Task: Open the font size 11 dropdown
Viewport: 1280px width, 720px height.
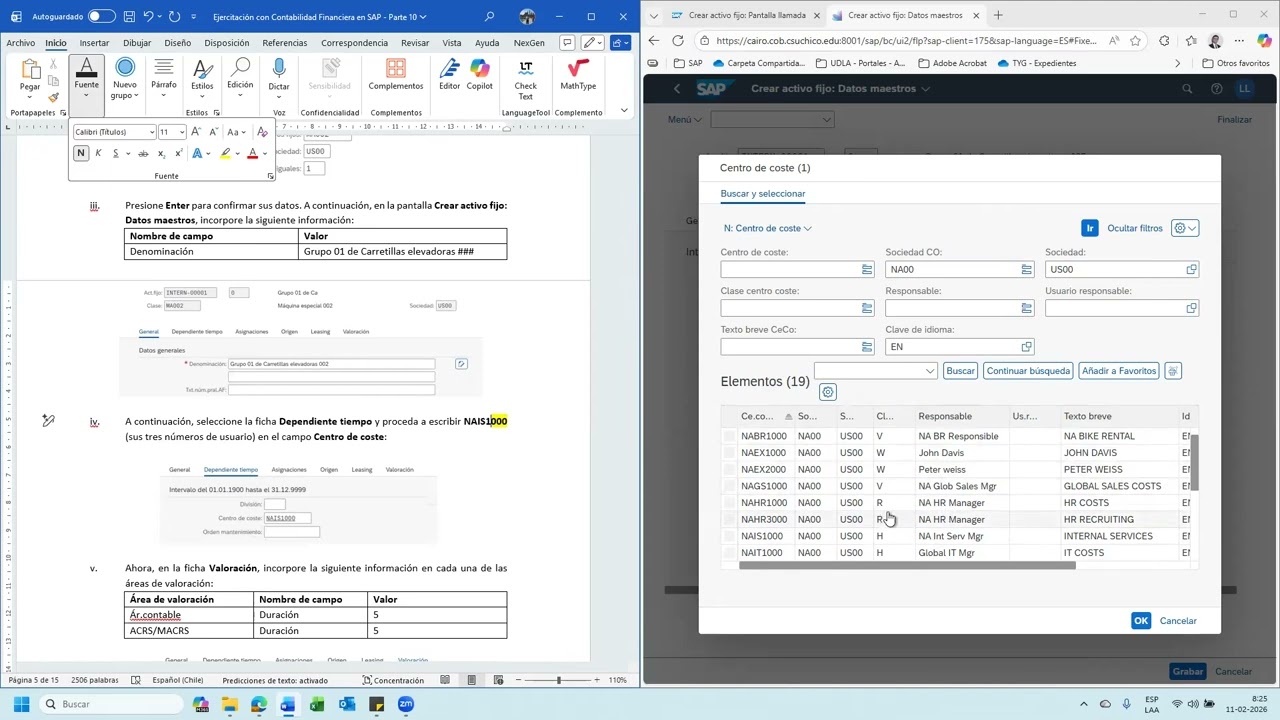Action: pyautogui.click(x=181, y=132)
